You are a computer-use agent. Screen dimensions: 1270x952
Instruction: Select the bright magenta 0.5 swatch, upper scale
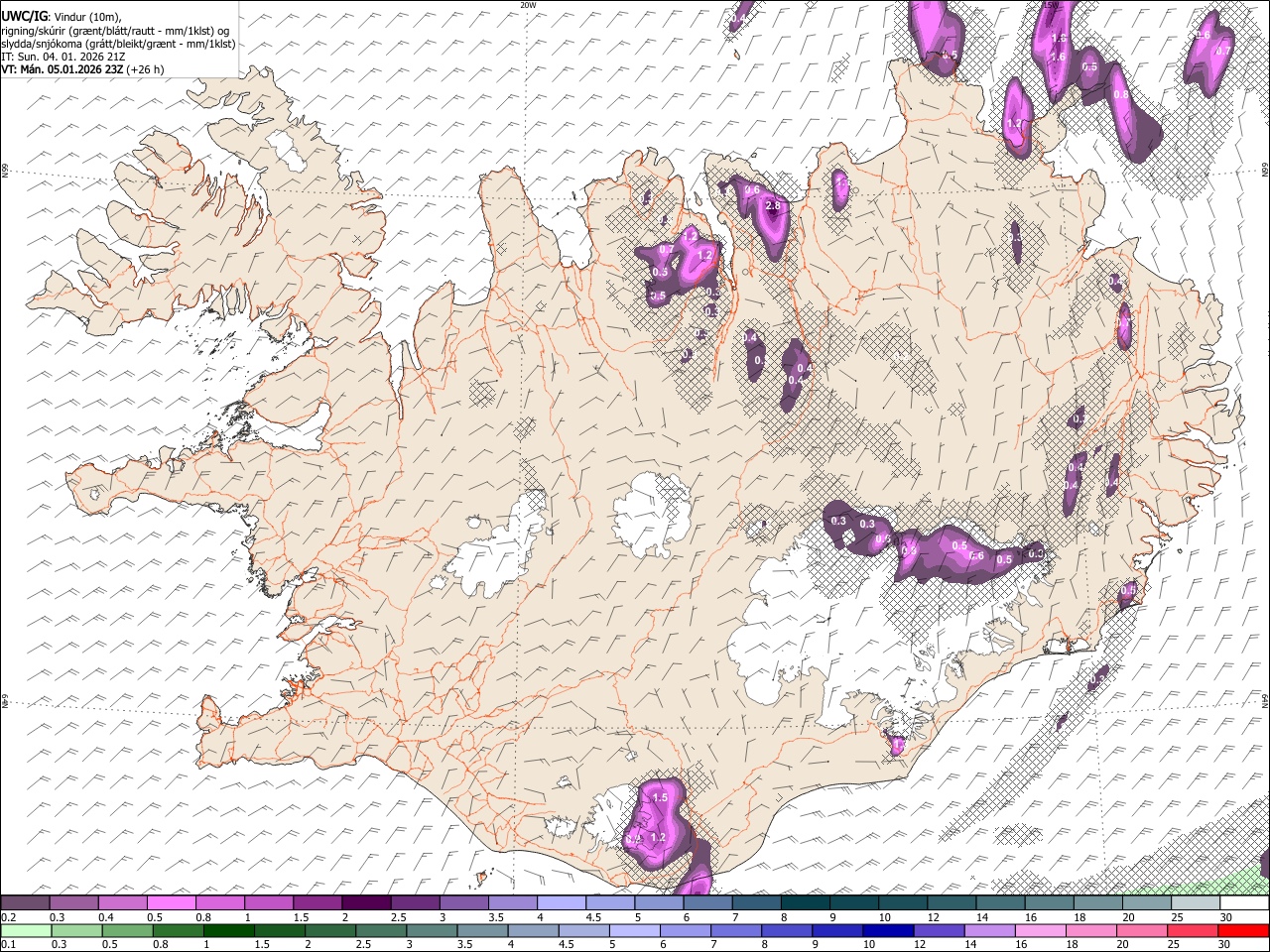click(x=171, y=902)
